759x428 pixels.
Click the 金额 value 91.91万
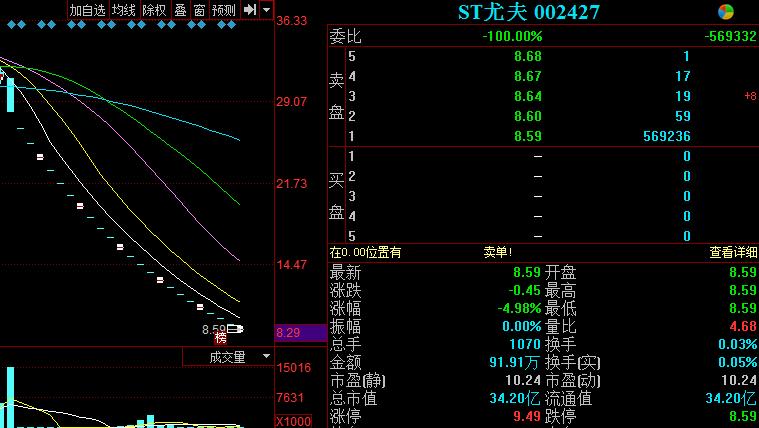coord(516,362)
